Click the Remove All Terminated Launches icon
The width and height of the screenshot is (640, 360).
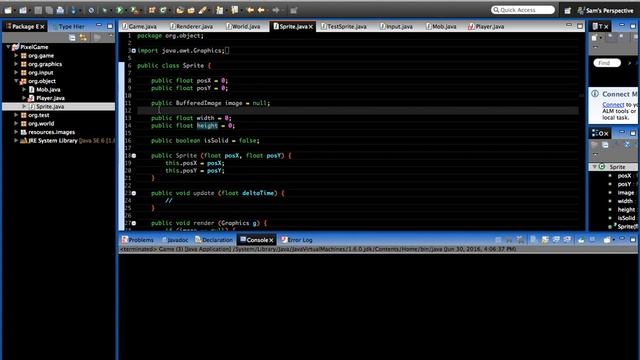click(520, 240)
